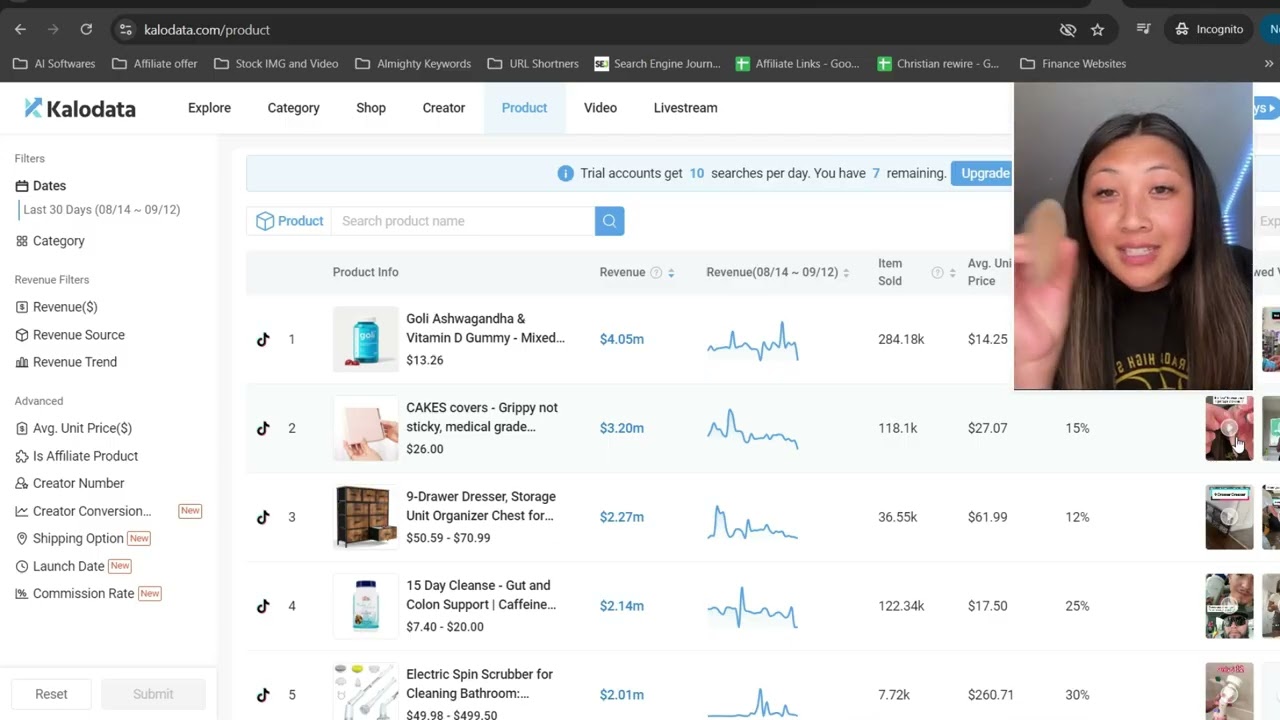Sort by Item Sold column

[x=953, y=272]
